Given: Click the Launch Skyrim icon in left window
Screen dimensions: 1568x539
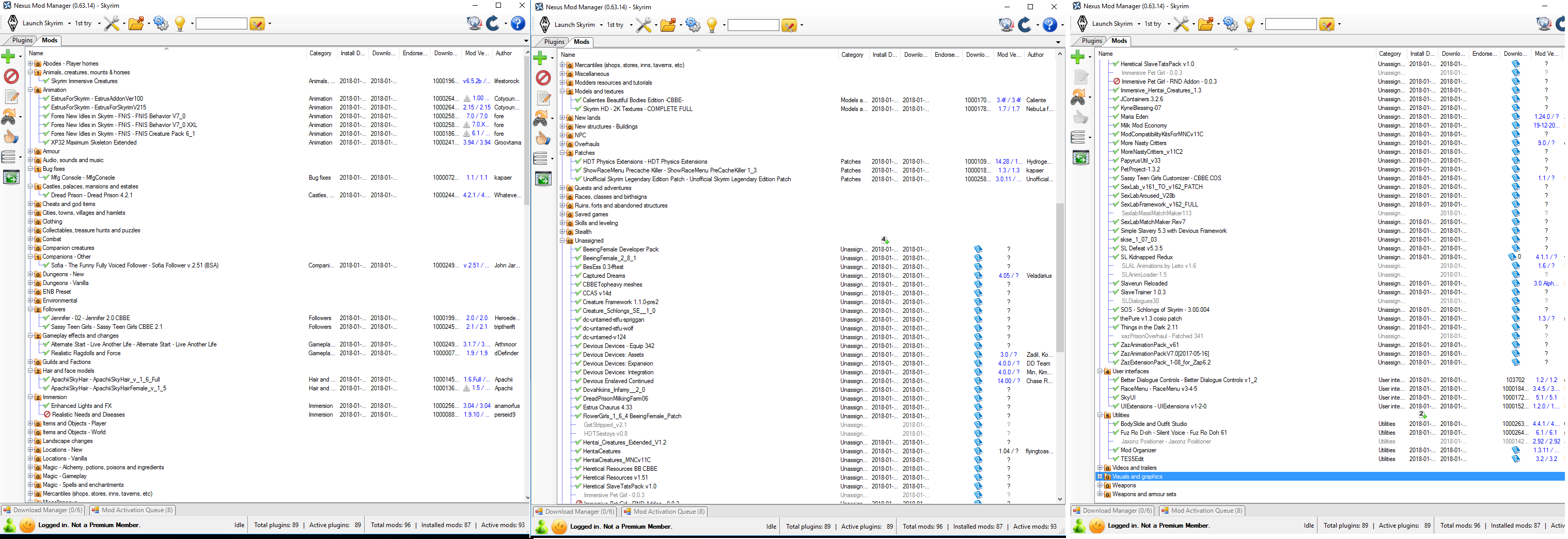Looking at the screenshot, I should click(13, 23).
